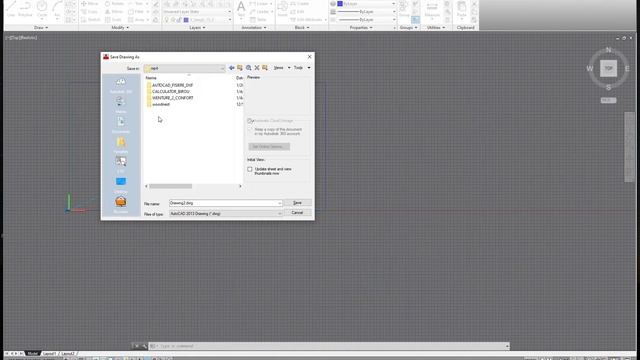This screenshot has height=360, width=640.
Task: Click the Cancel button
Action: pyautogui.click(x=298, y=213)
